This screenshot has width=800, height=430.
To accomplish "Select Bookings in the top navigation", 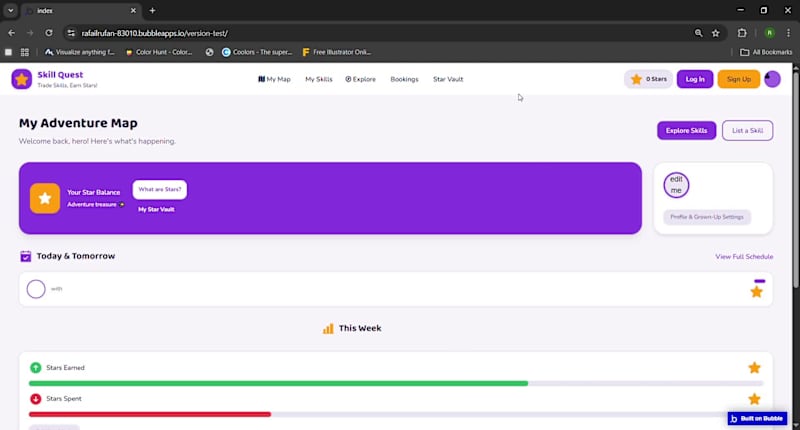I will pyautogui.click(x=404, y=79).
